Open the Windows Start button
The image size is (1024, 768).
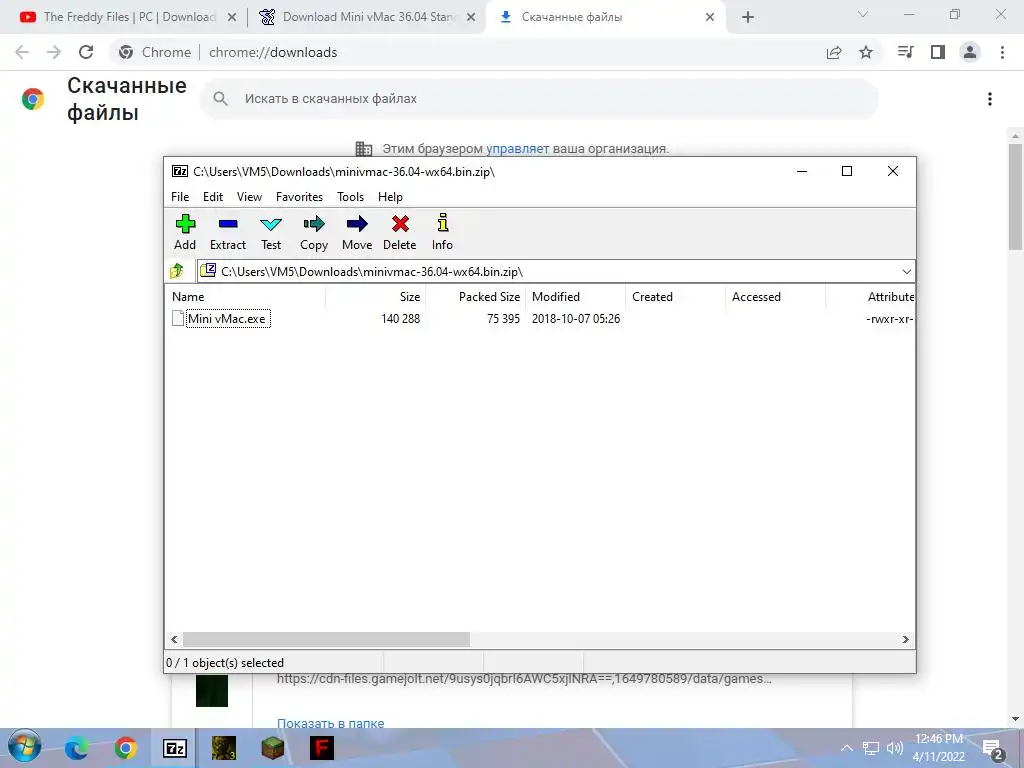25,746
